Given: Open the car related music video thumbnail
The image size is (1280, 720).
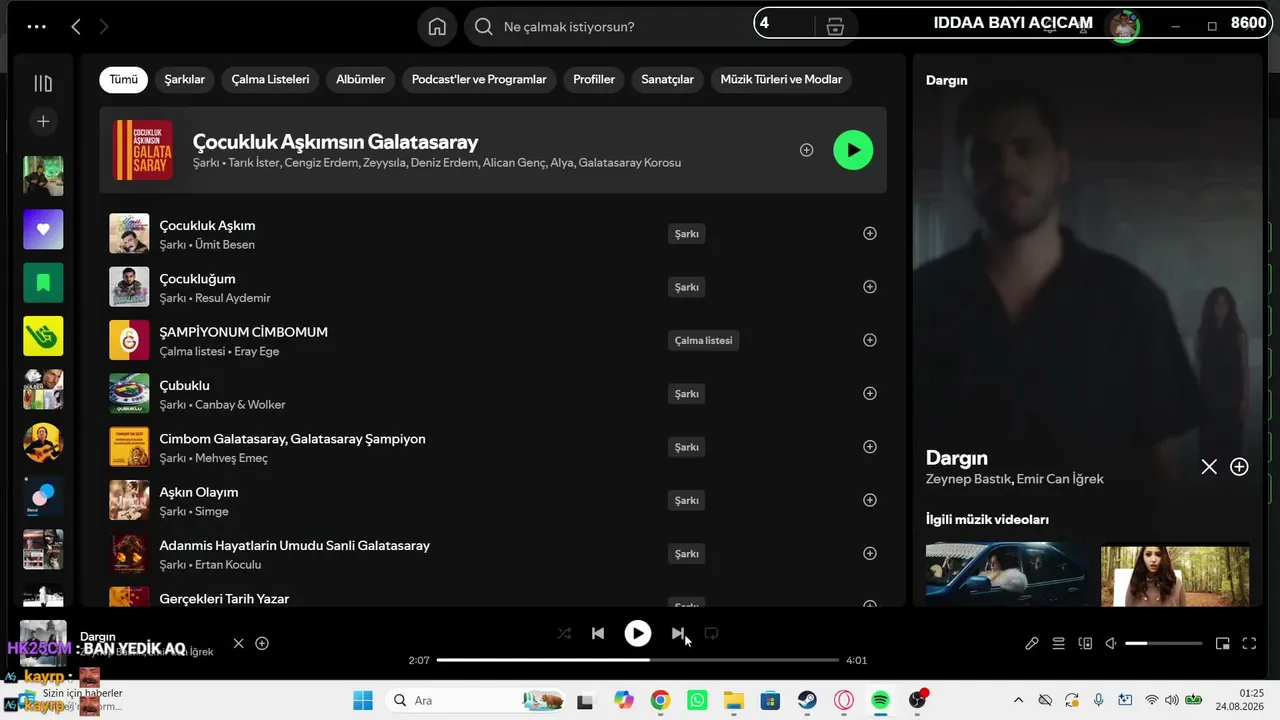Looking at the screenshot, I should coord(1008,574).
